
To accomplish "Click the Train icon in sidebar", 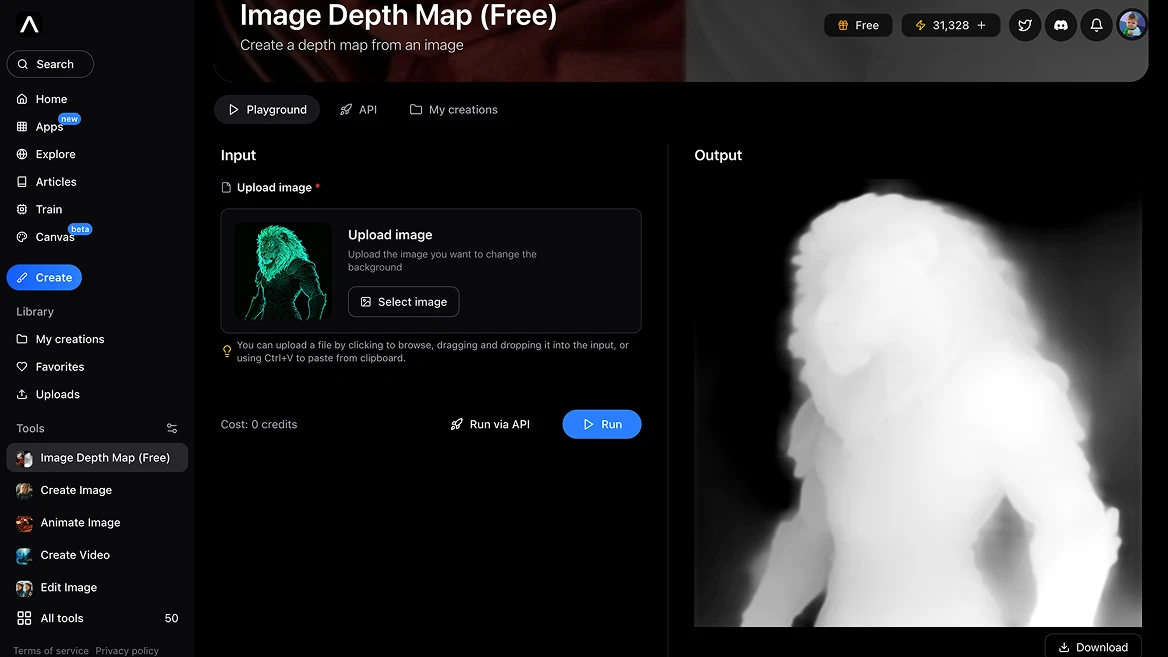I will point(22,209).
